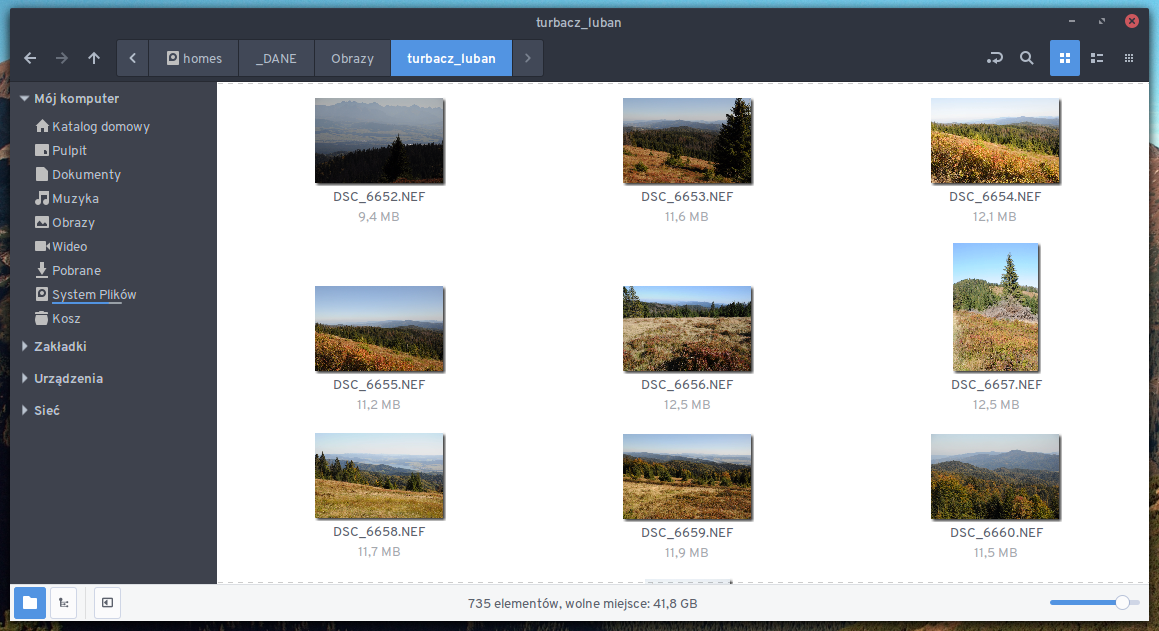Viewport: 1159px width, 631px height.
Task: Show later path segments with right chevron
Action: tap(528, 58)
